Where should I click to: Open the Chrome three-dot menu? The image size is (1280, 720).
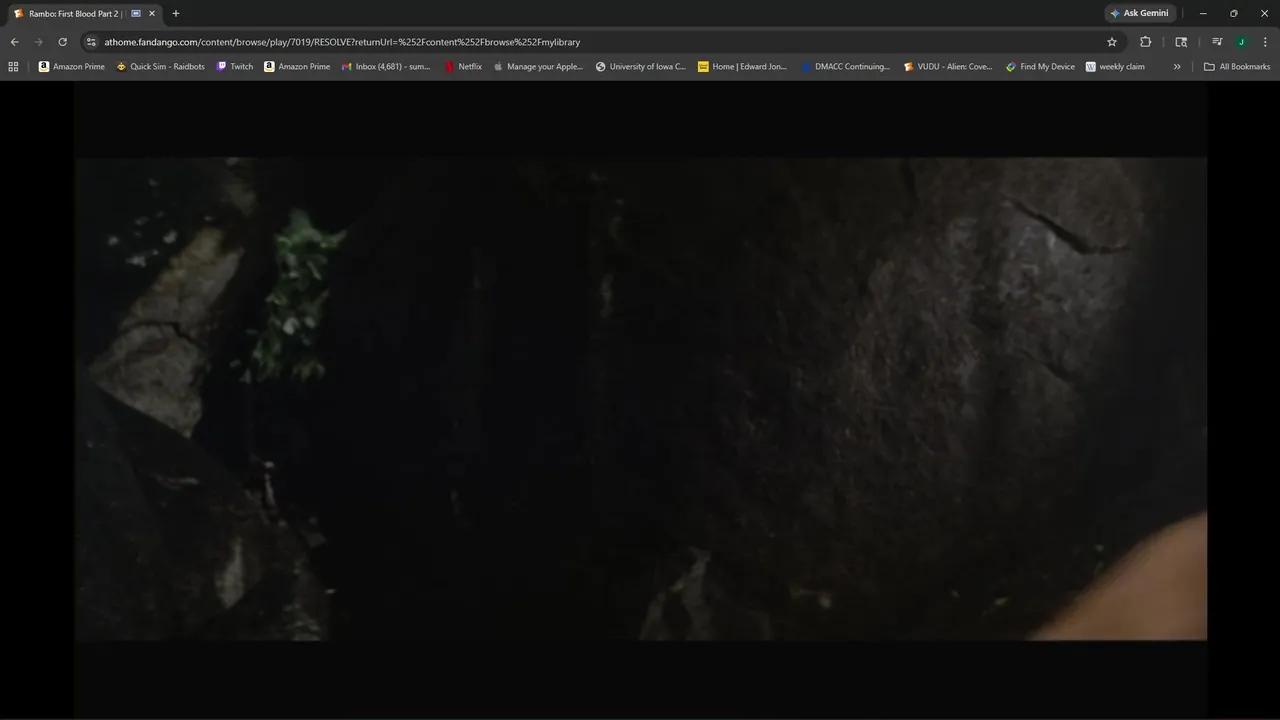[x=1265, y=42]
